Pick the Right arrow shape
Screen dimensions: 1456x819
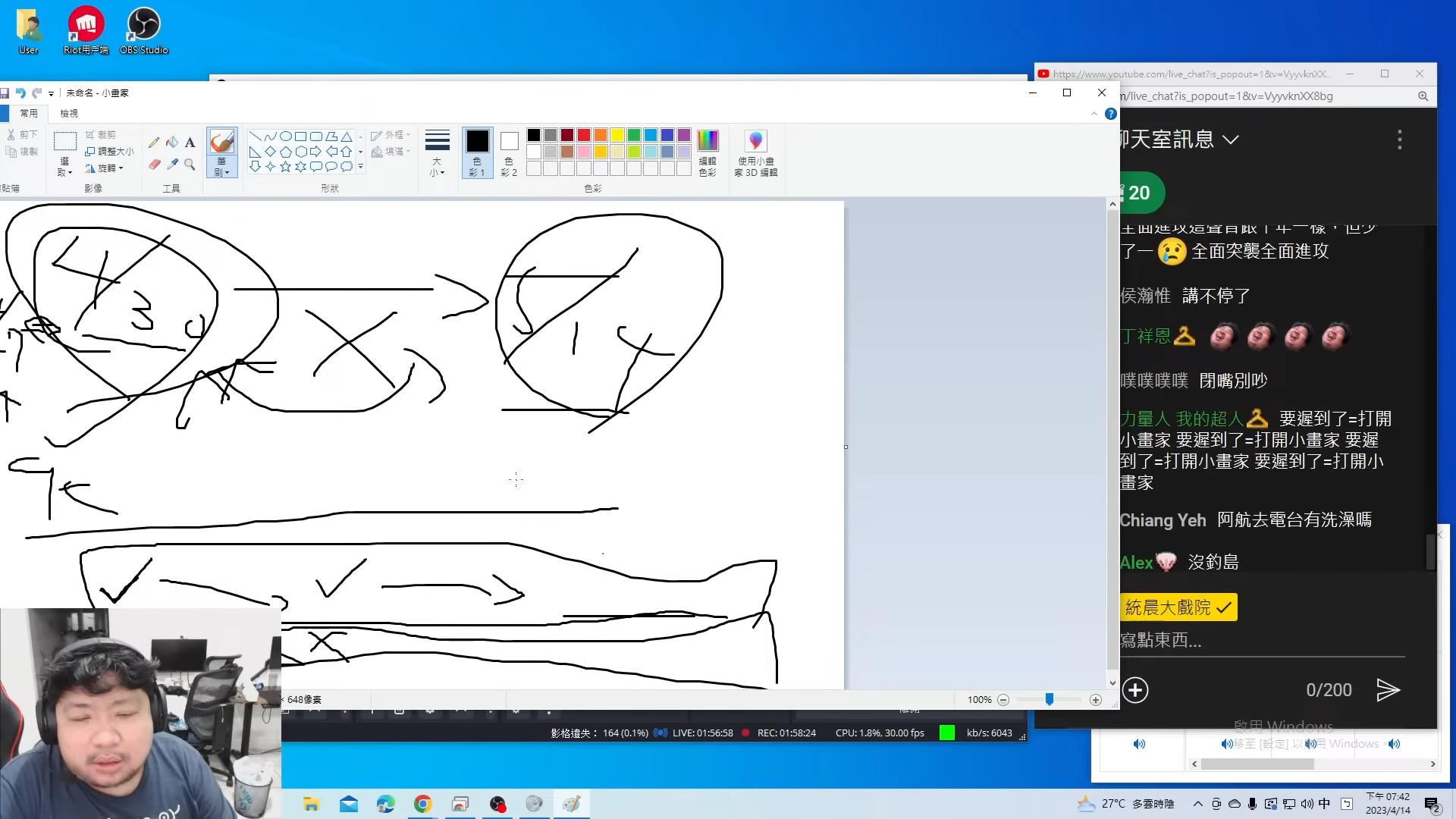point(315,152)
